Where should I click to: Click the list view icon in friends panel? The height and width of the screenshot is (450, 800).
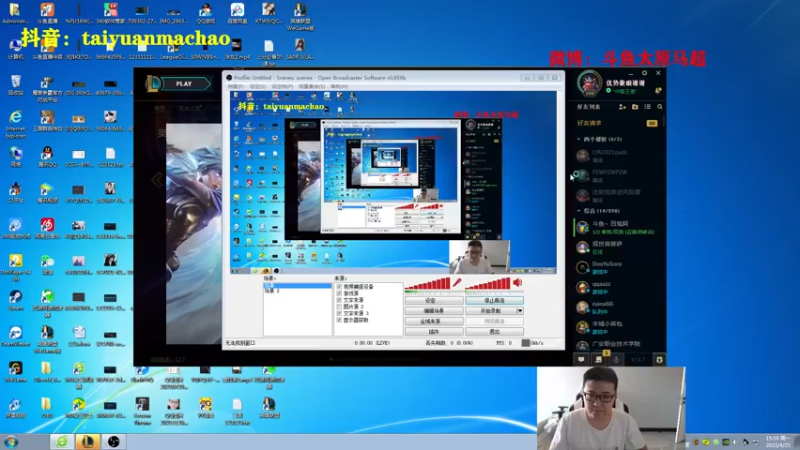click(647, 107)
